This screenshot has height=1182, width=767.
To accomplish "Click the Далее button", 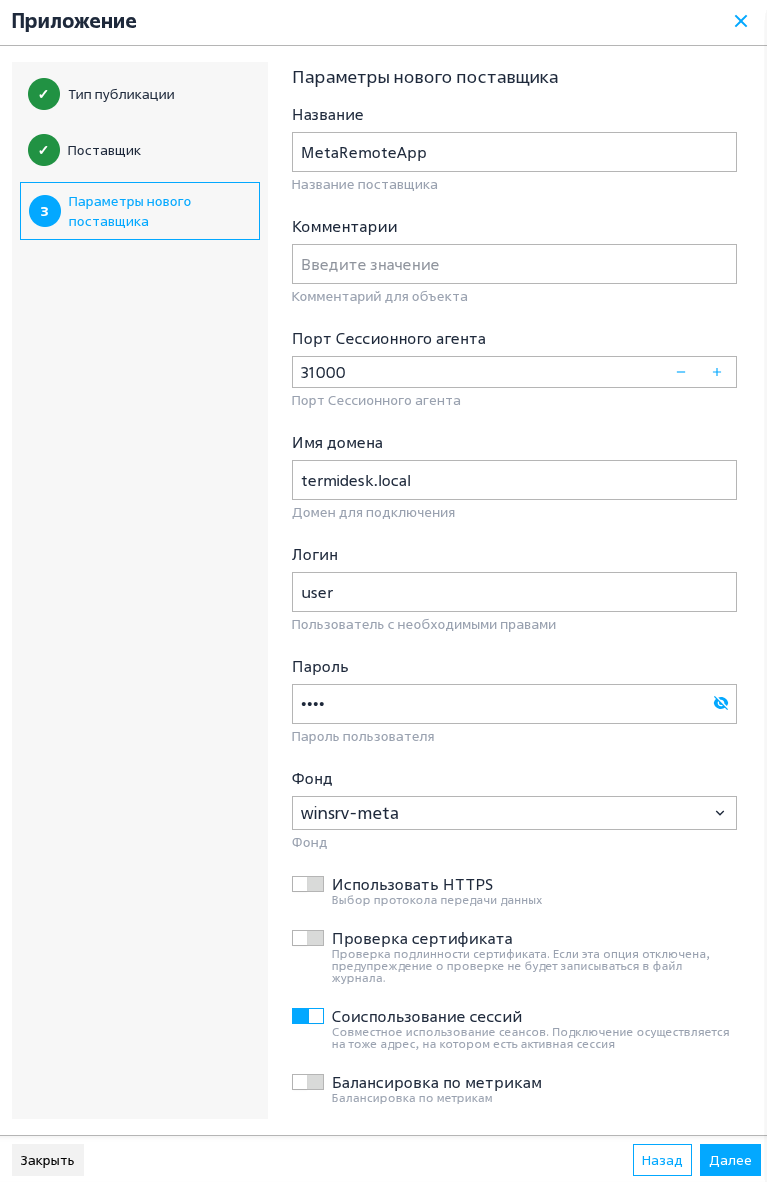I will 730,1160.
